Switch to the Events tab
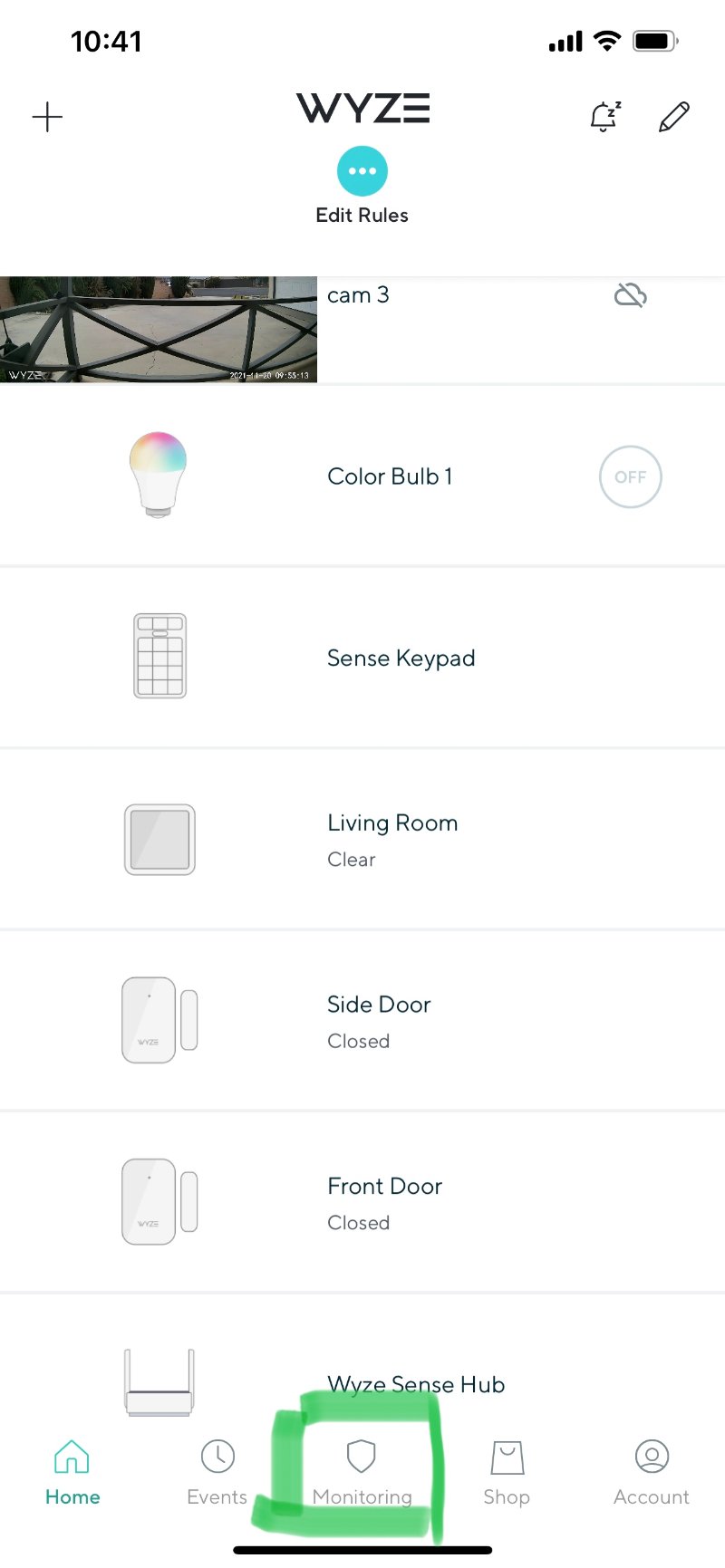 [x=217, y=1474]
